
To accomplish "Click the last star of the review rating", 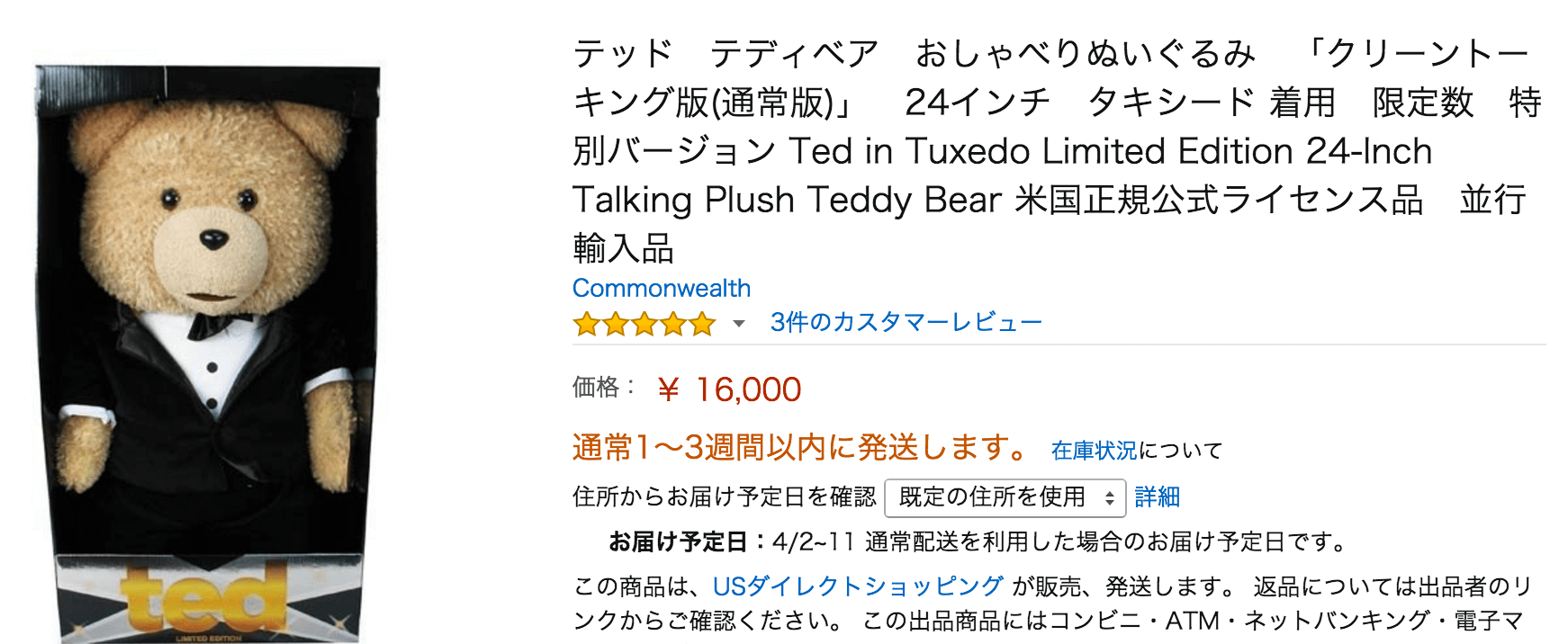I will 704,324.
